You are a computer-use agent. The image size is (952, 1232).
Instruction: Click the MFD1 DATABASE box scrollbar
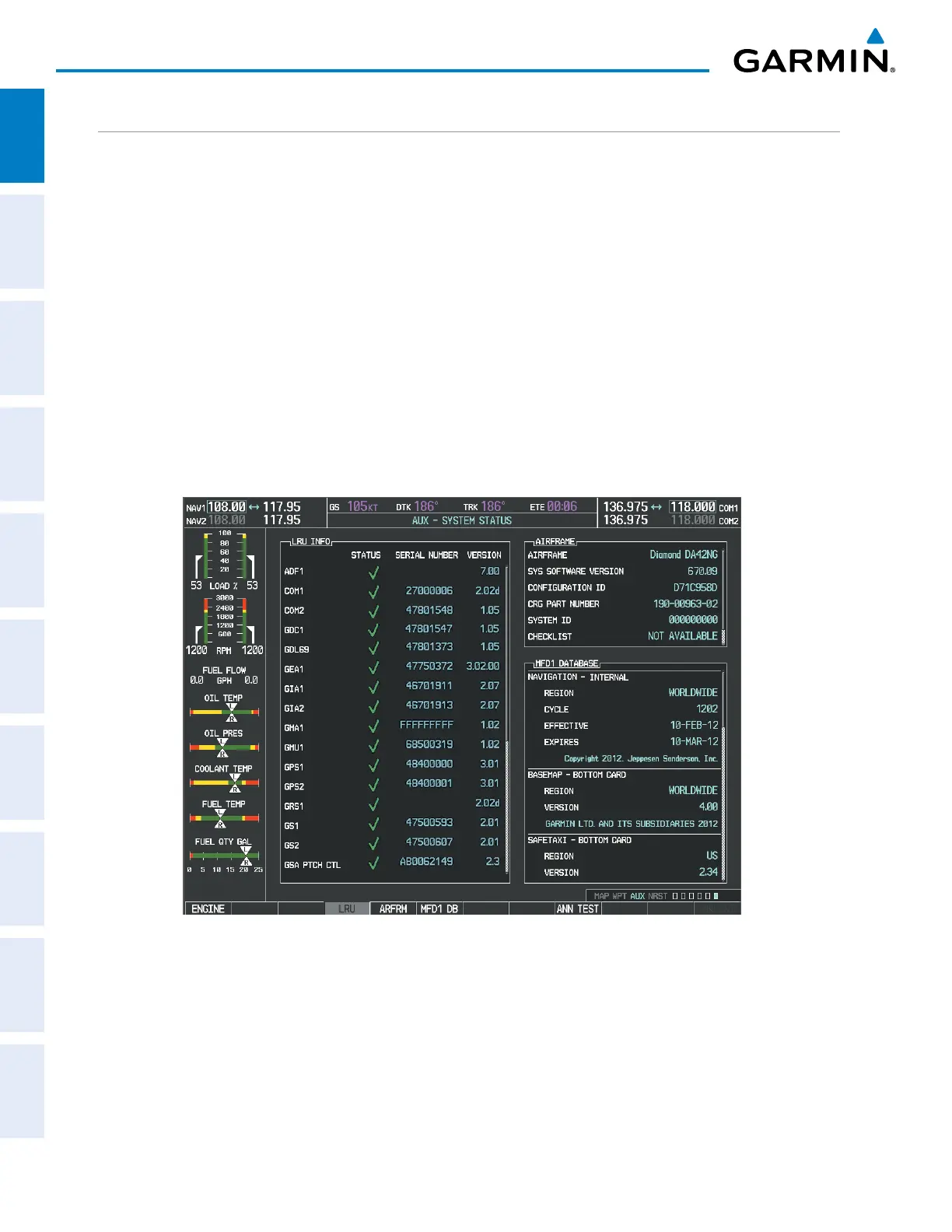point(723,776)
